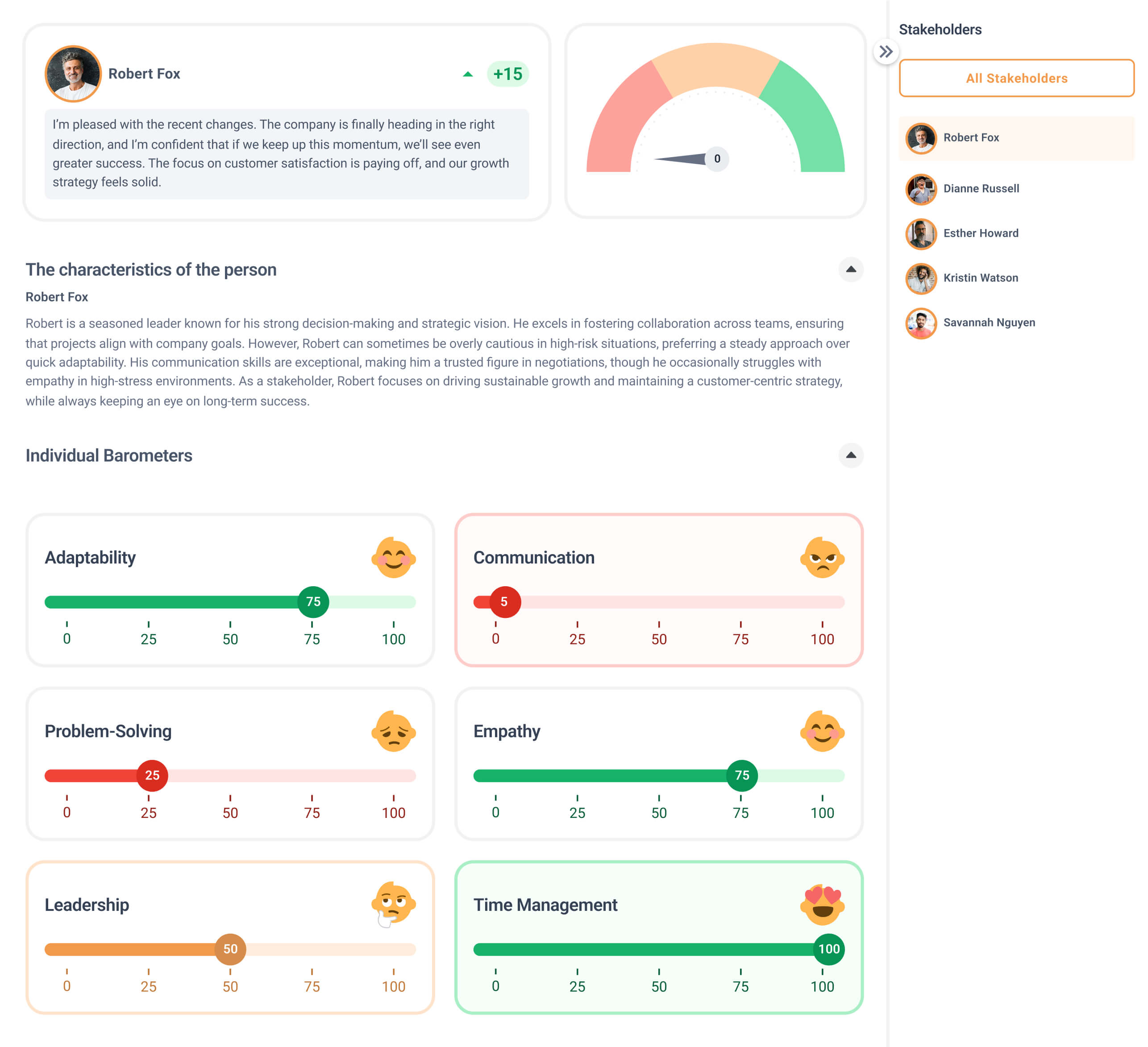This screenshot has height=1047, width=1148.
Task: Click the Leadership card title
Action: (87, 905)
